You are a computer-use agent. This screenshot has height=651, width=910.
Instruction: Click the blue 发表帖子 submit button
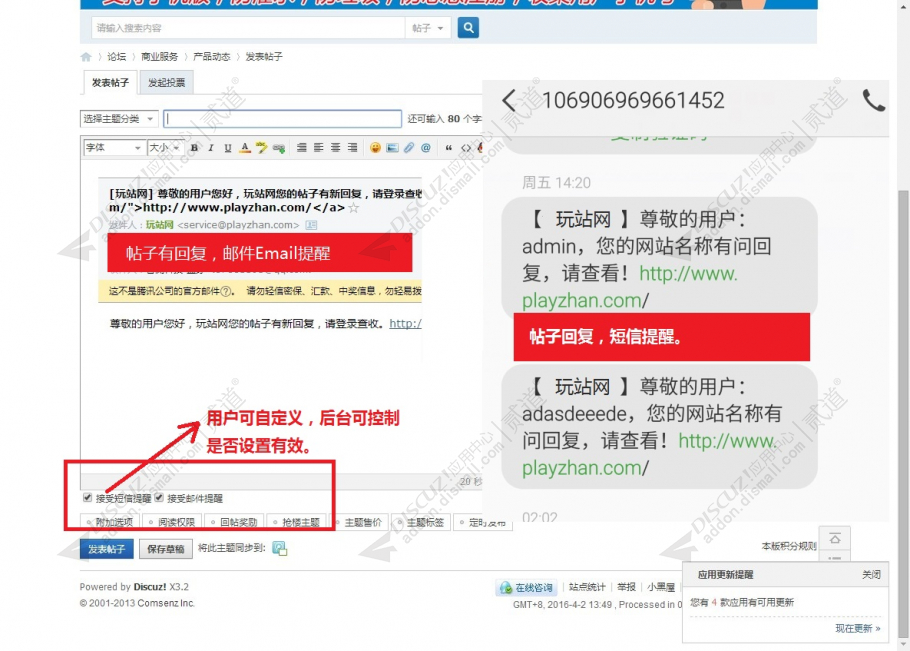(x=107, y=549)
